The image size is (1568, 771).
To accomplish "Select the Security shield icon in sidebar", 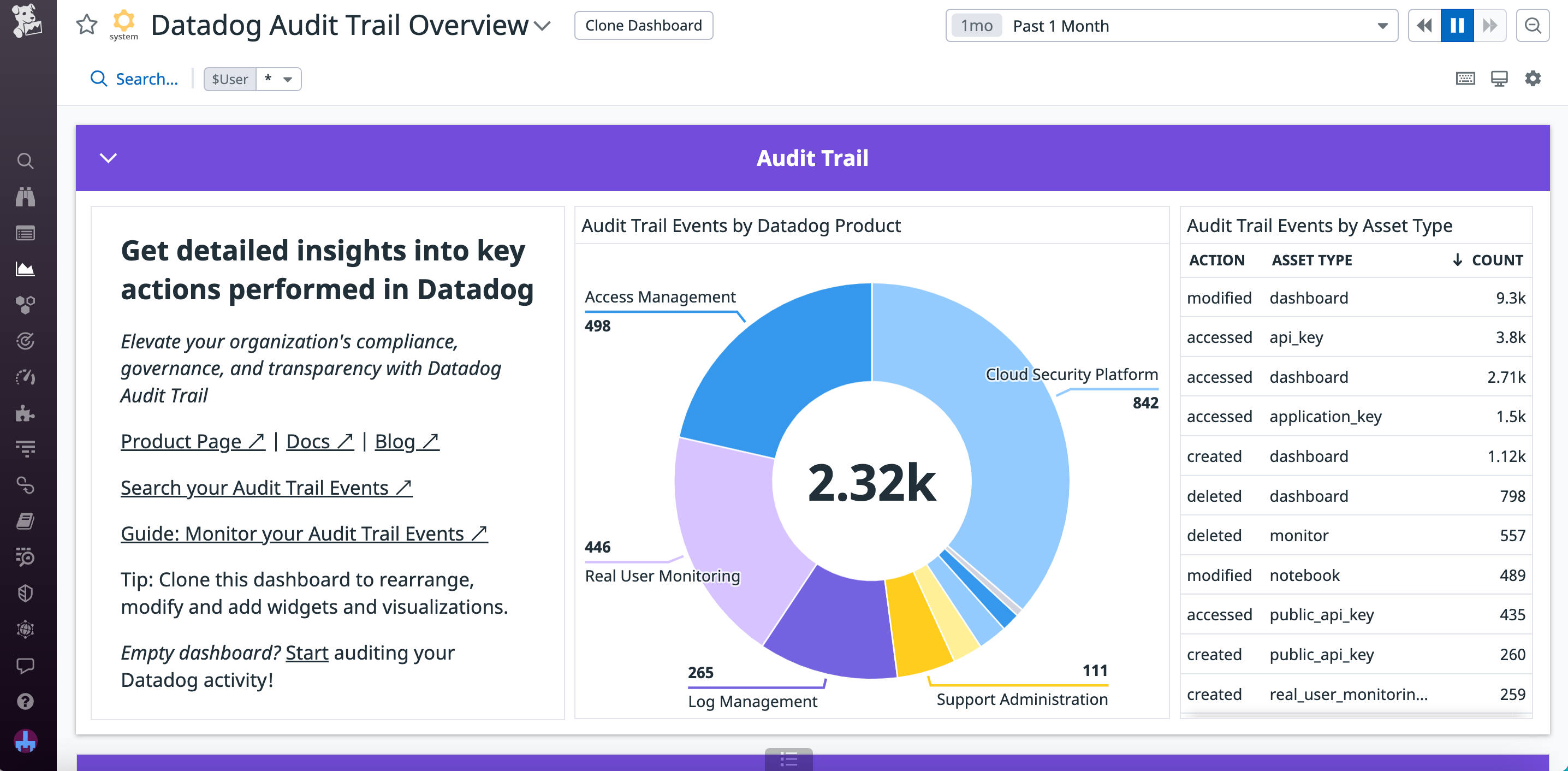I will [25, 592].
